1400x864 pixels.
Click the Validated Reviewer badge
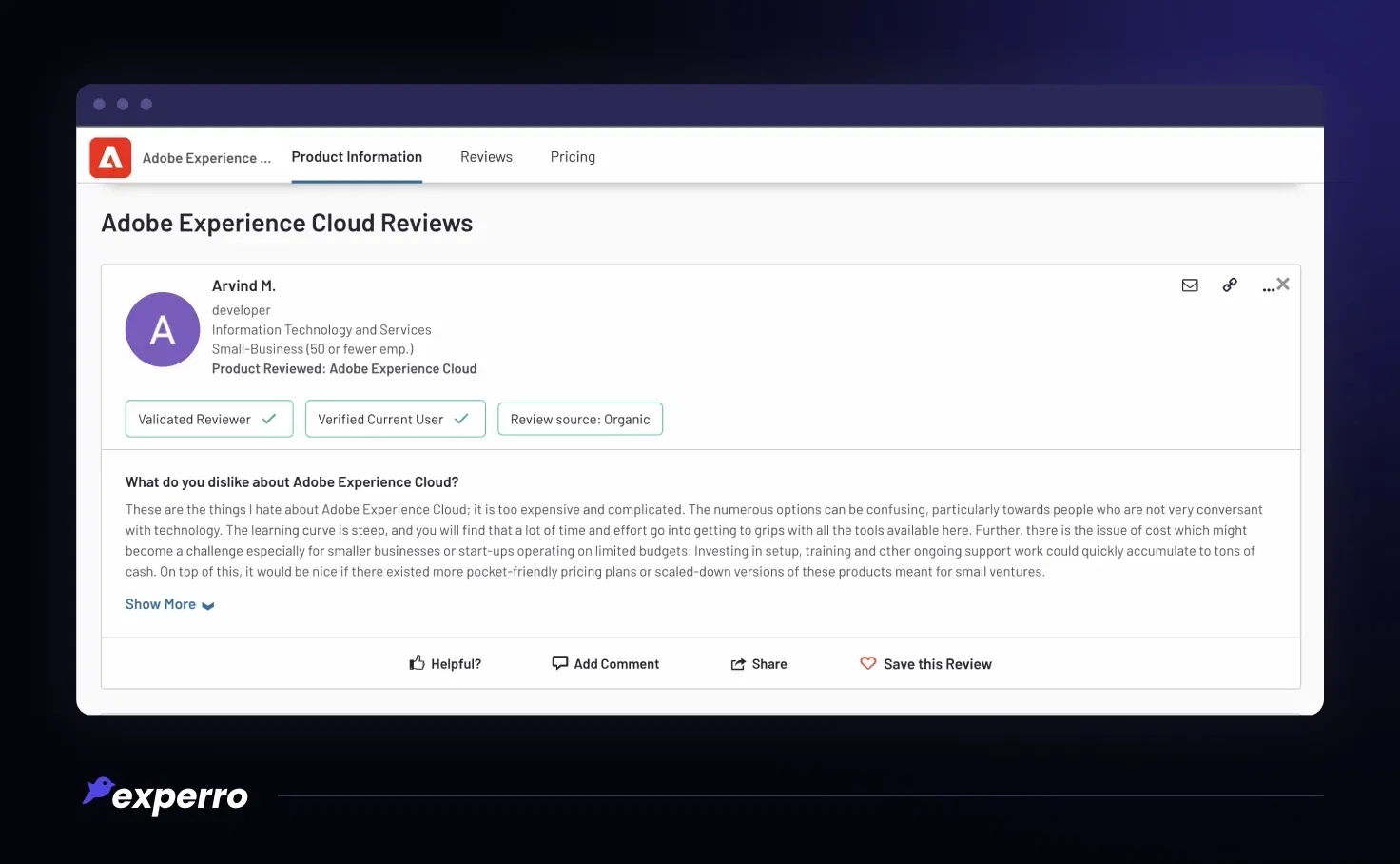(x=209, y=419)
